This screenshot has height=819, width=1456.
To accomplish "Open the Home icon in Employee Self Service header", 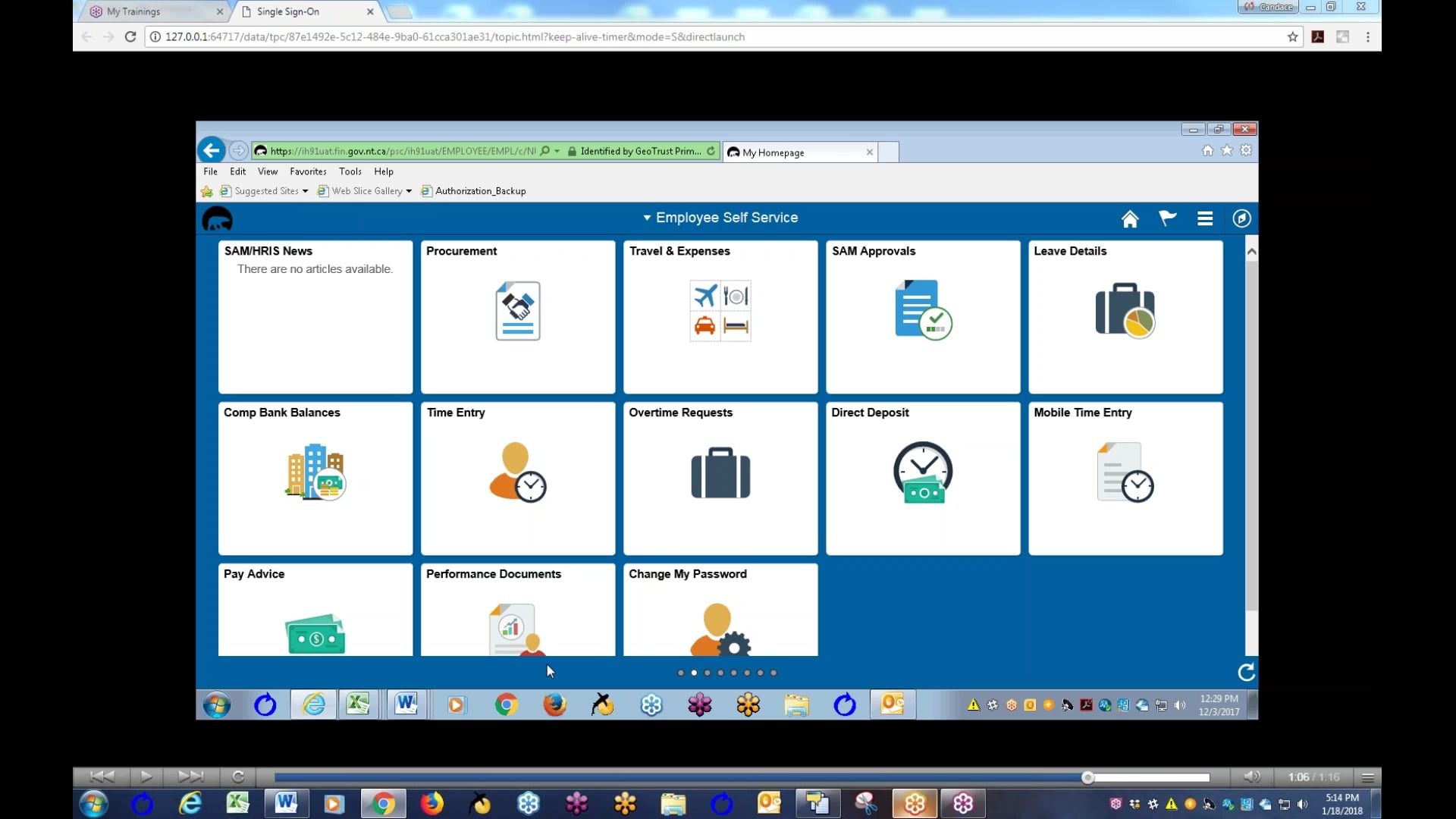I will pyautogui.click(x=1130, y=218).
